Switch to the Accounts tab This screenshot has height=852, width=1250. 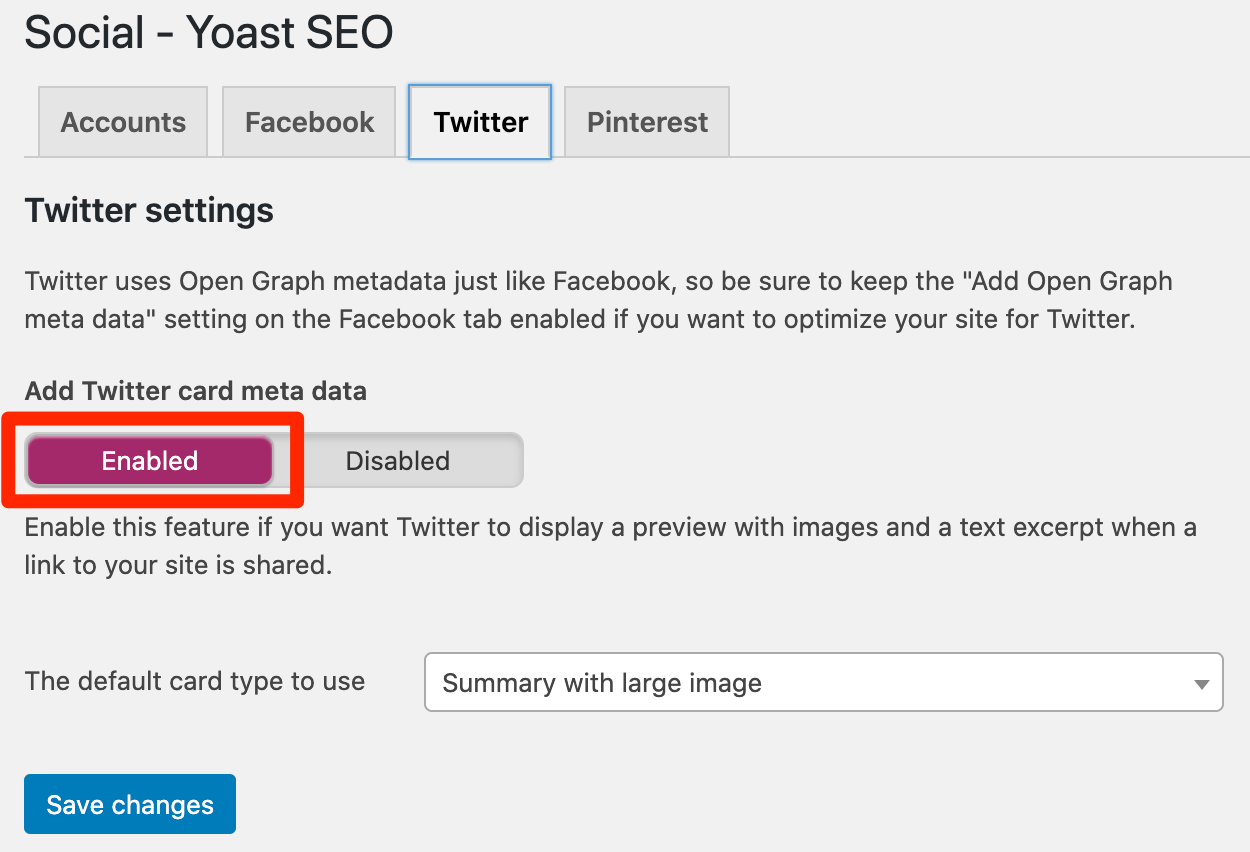(122, 121)
